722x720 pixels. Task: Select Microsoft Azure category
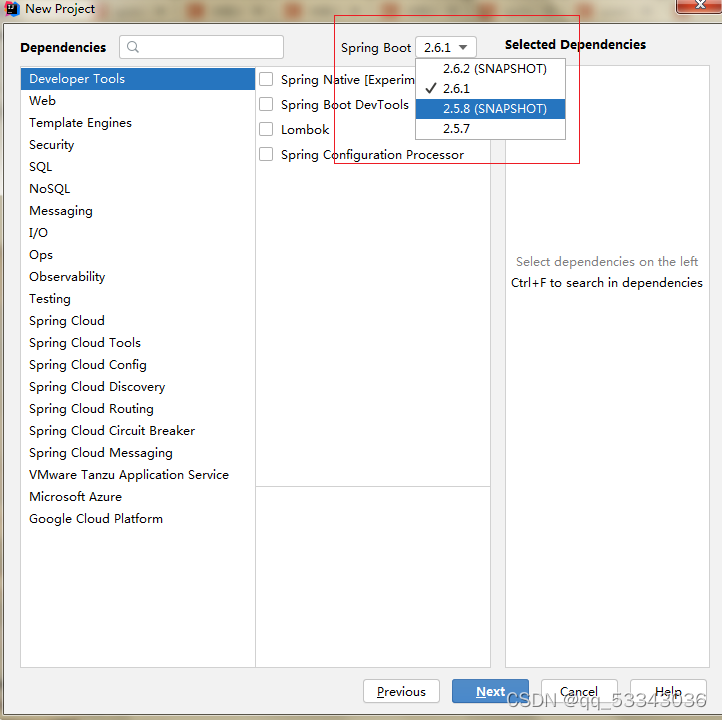[x=138, y=497]
